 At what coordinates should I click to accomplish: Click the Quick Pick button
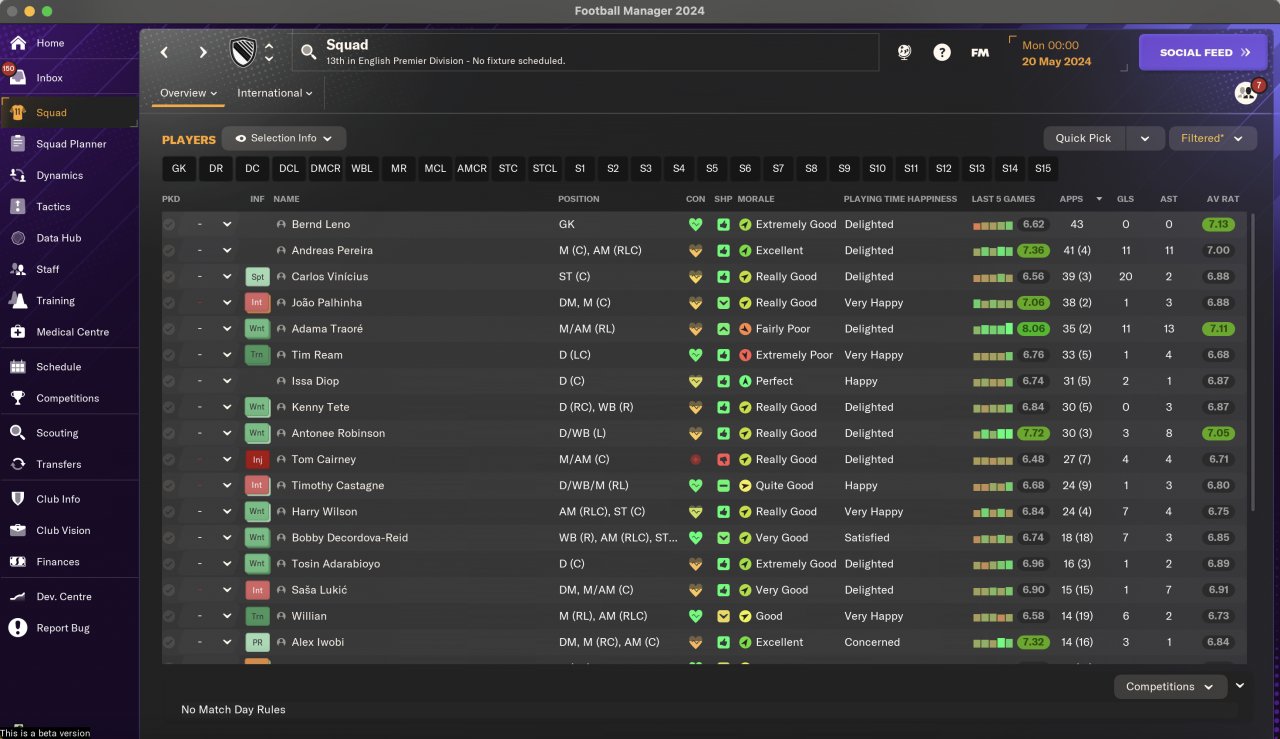point(1084,138)
